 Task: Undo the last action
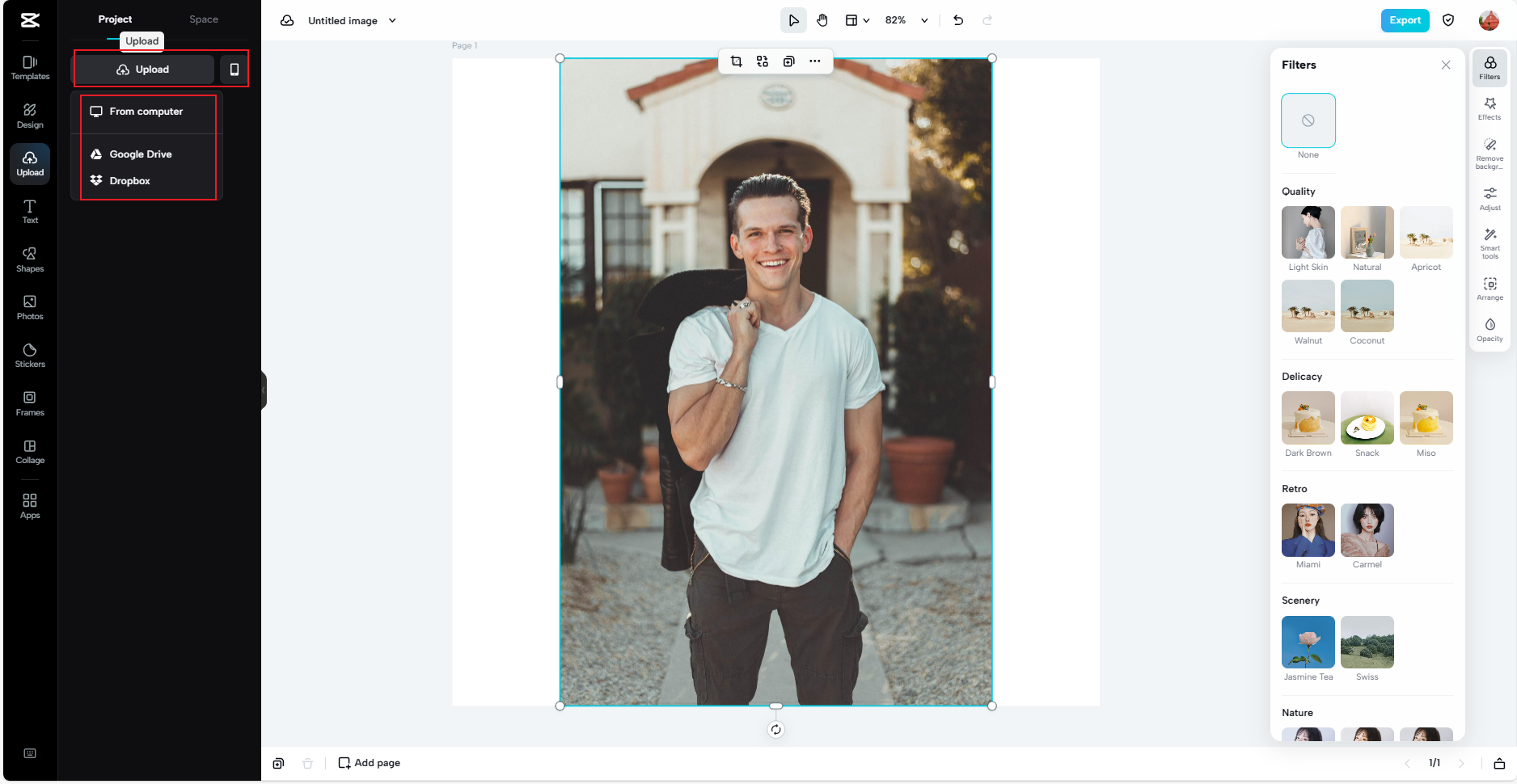(957, 20)
